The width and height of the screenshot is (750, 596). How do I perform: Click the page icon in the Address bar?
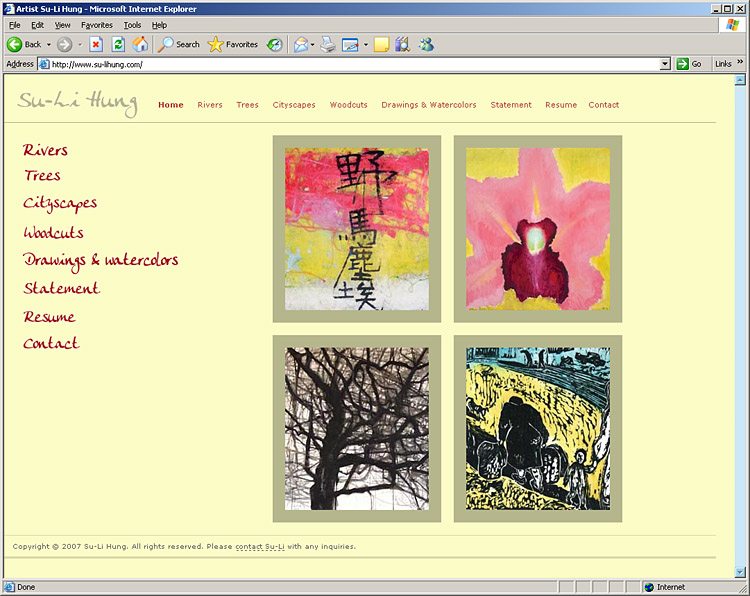click(x=44, y=64)
